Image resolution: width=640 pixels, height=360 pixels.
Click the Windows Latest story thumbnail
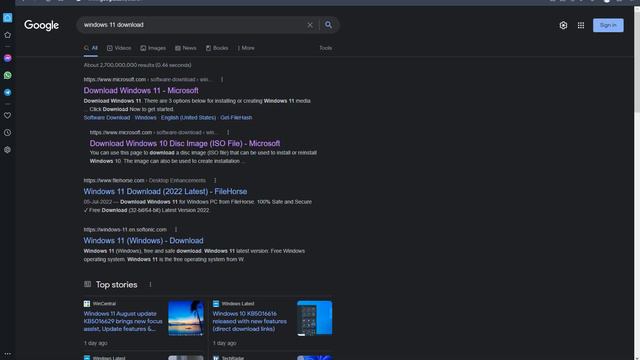[315, 318]
